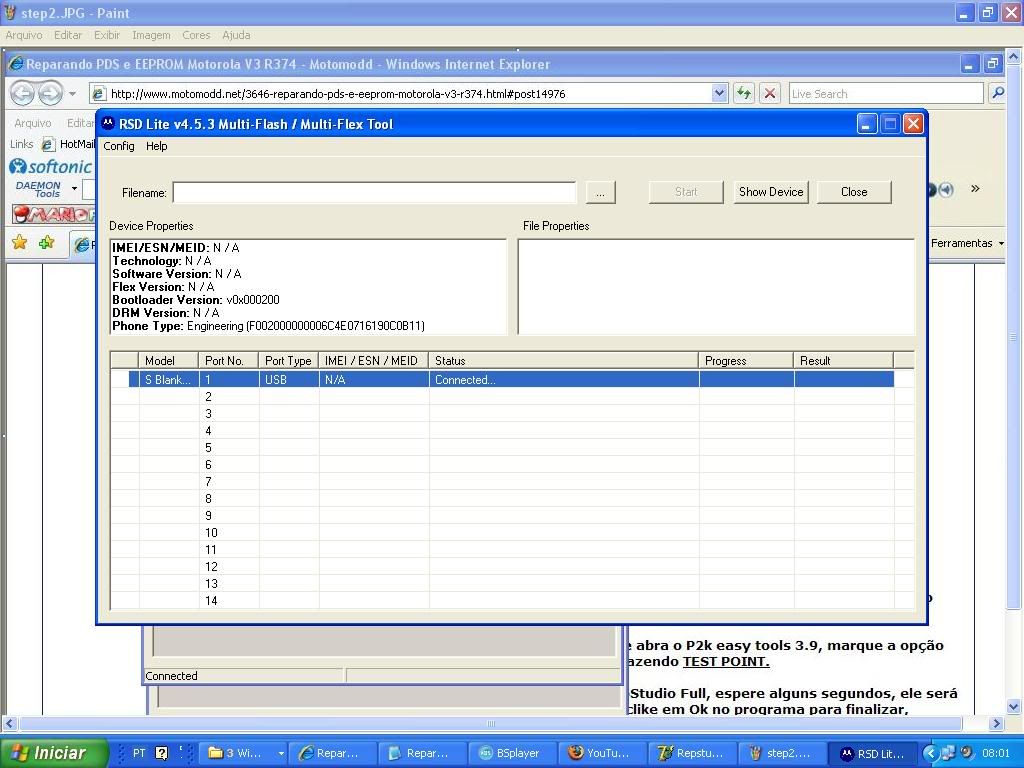Click the Live Search box
1024x768 pixels.
[886, 93]
